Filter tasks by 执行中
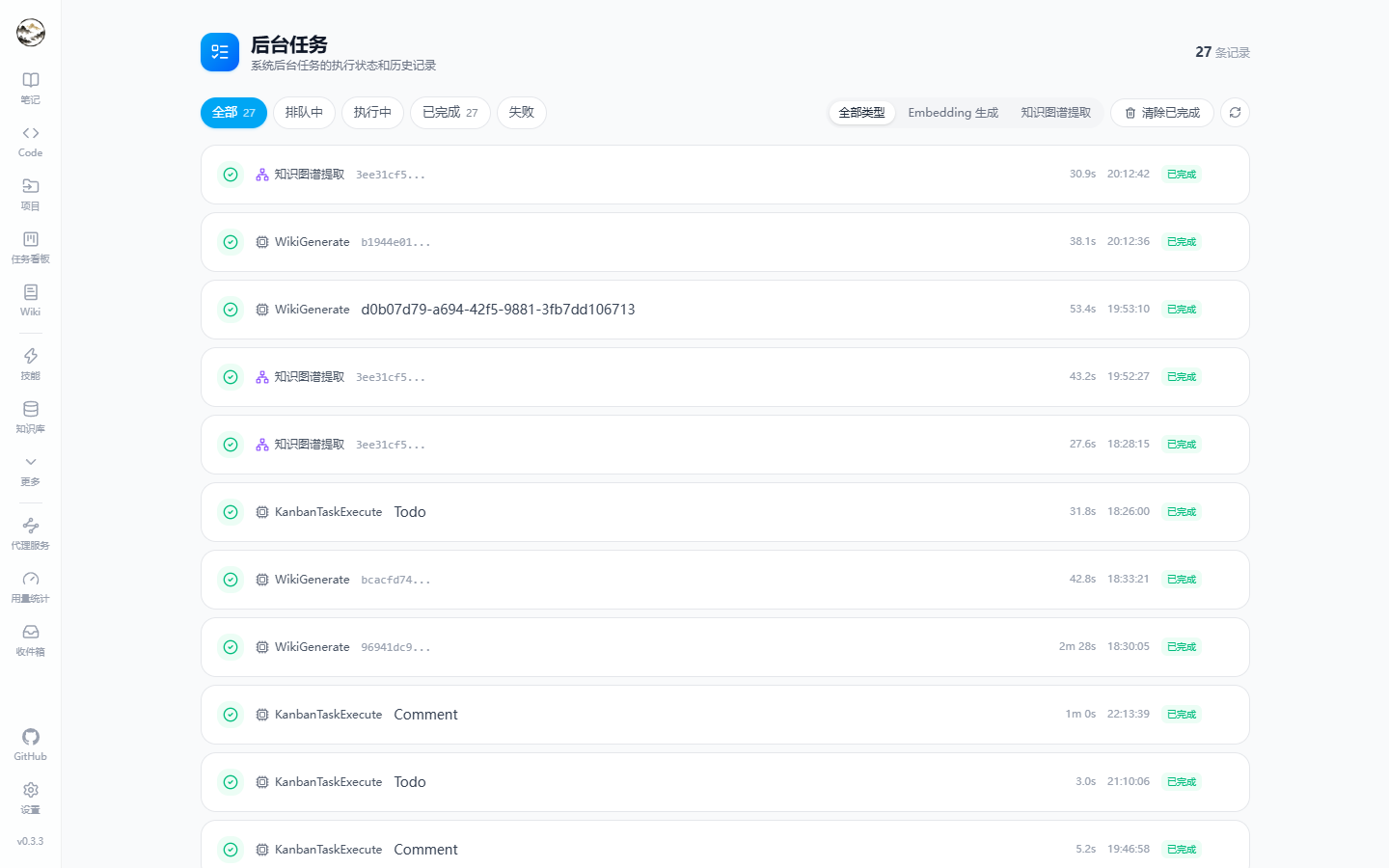Viewport: 1389px width, 868px height. 372,113
